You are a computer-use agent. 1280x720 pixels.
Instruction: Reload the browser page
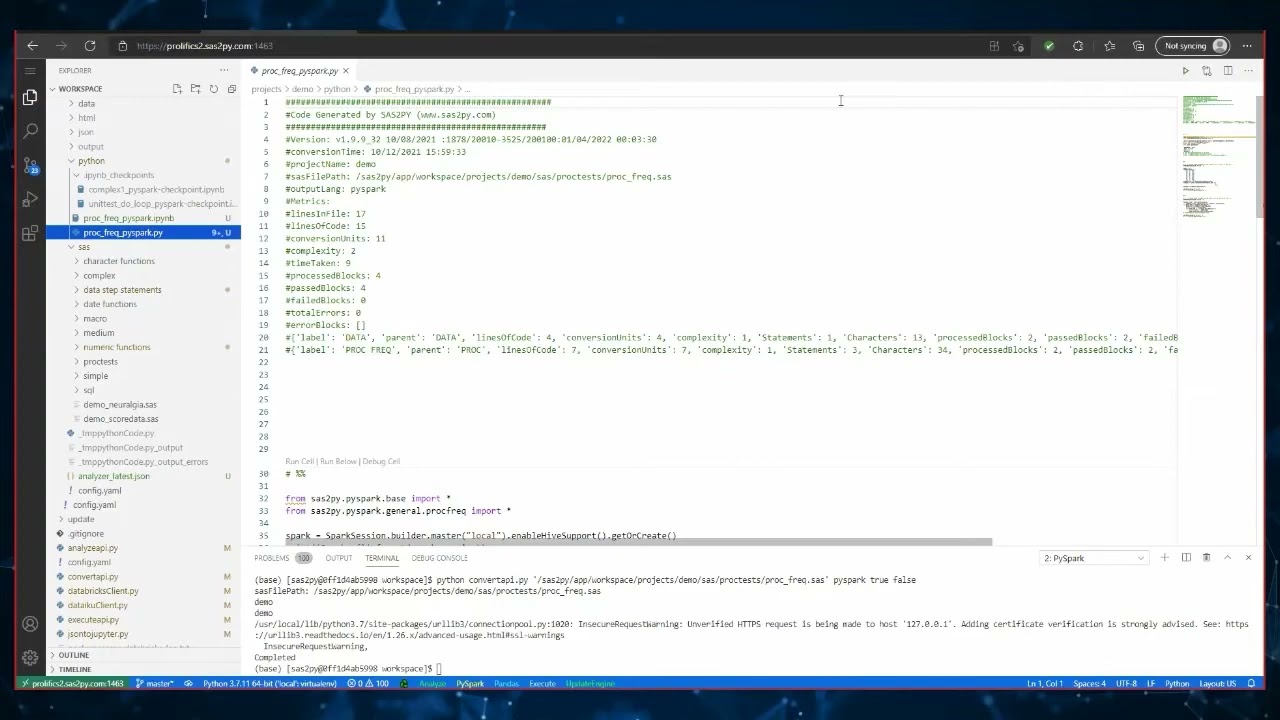tap(90, 46)
